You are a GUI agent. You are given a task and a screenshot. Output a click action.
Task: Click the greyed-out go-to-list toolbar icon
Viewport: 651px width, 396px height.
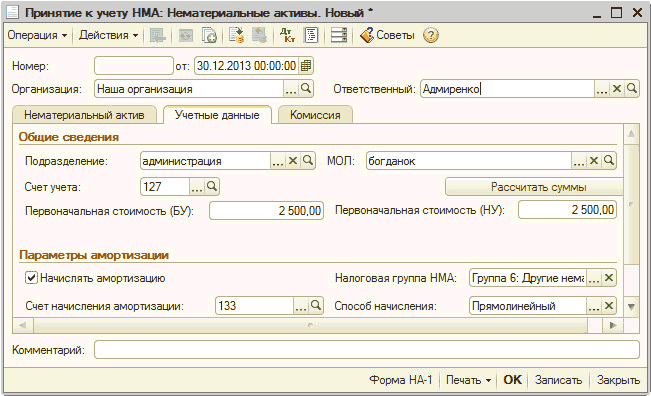click(x=157, y=35)
